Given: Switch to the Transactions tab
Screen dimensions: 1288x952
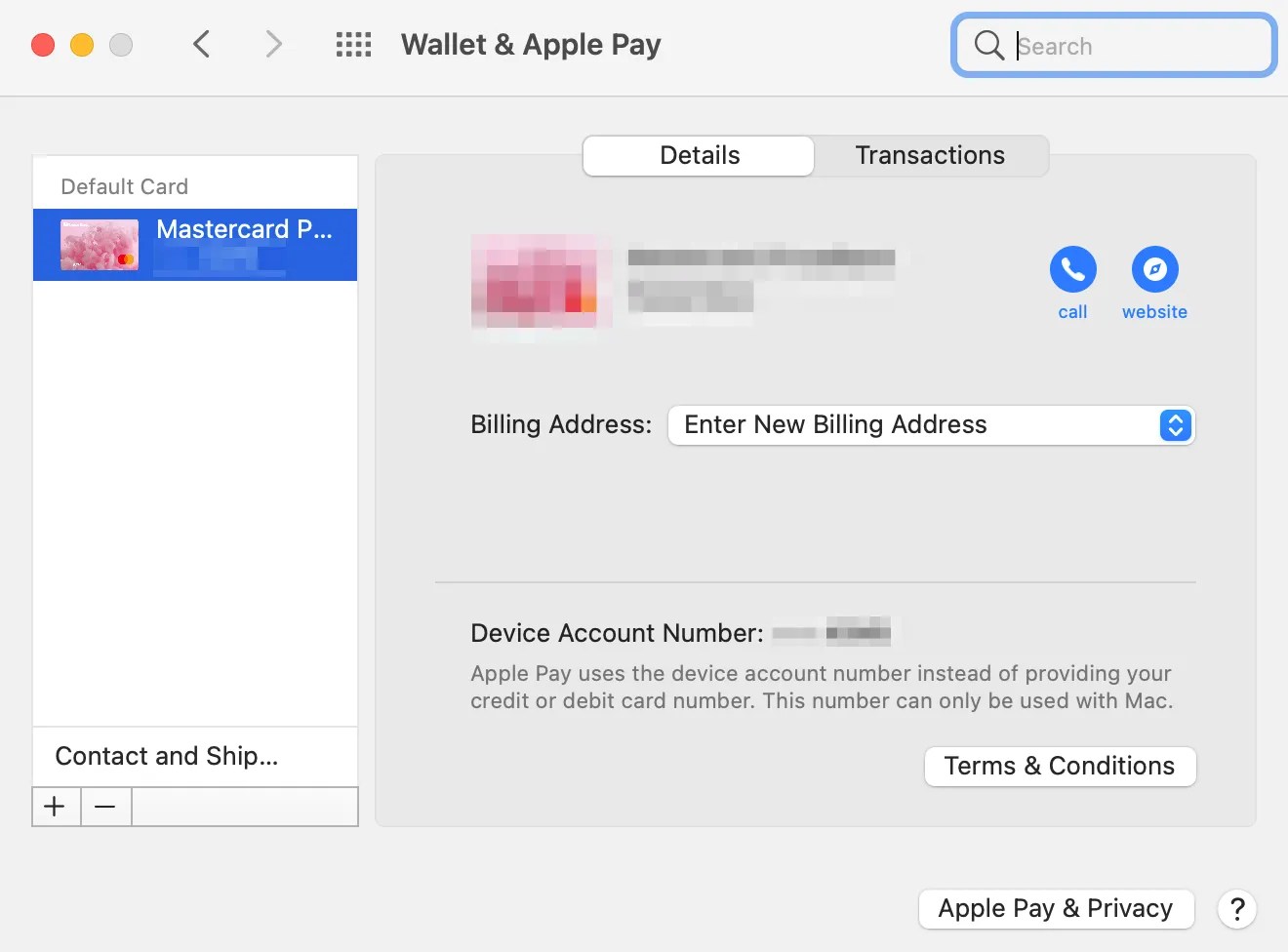Looking at the screenshot, I should coord(929,155).
